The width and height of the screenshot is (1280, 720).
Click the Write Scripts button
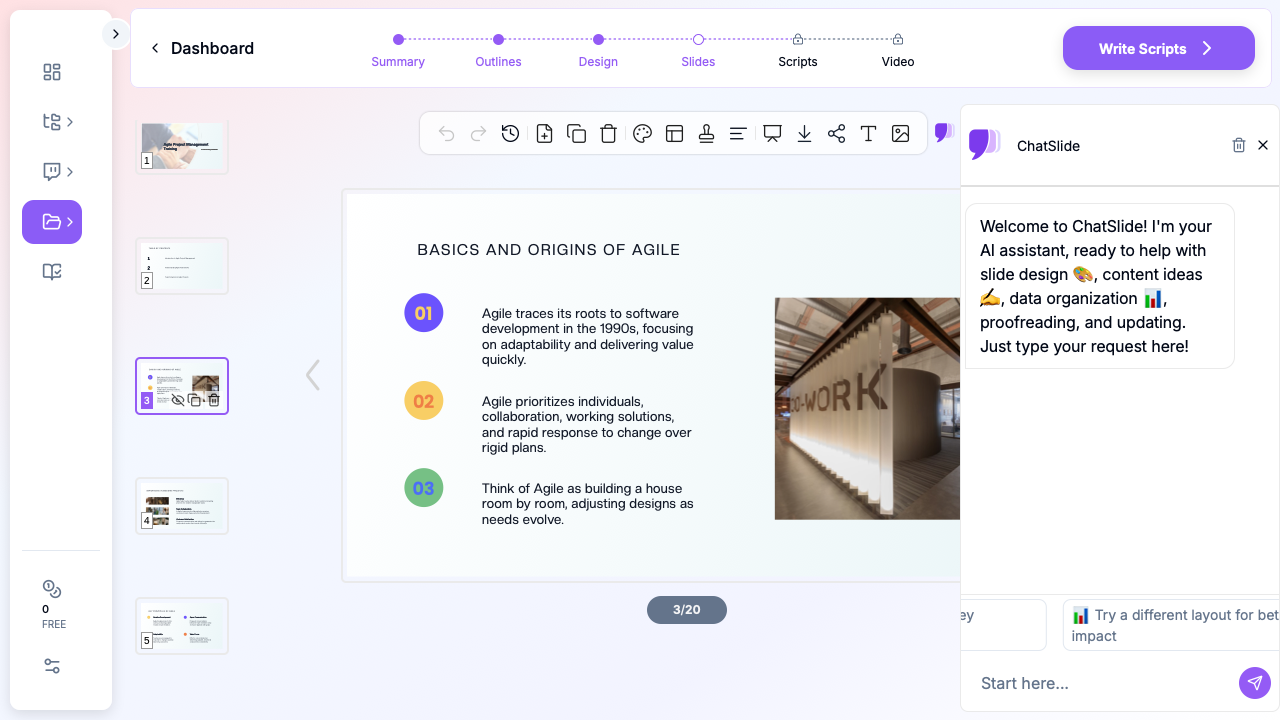coord(1158,48)
